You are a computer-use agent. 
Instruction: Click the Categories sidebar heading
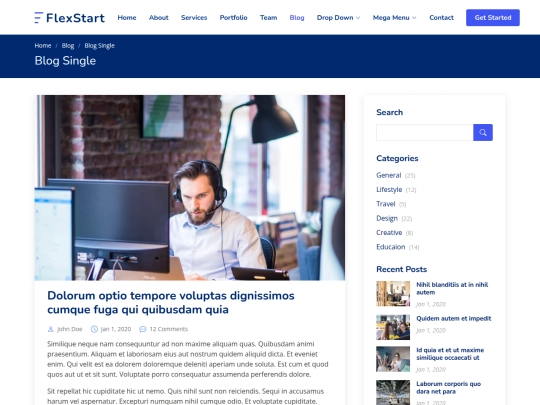397,158
